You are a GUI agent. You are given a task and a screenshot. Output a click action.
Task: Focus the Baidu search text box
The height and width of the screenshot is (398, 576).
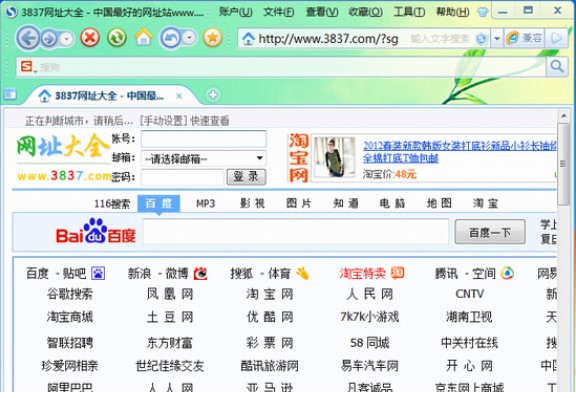pos(296,232)
